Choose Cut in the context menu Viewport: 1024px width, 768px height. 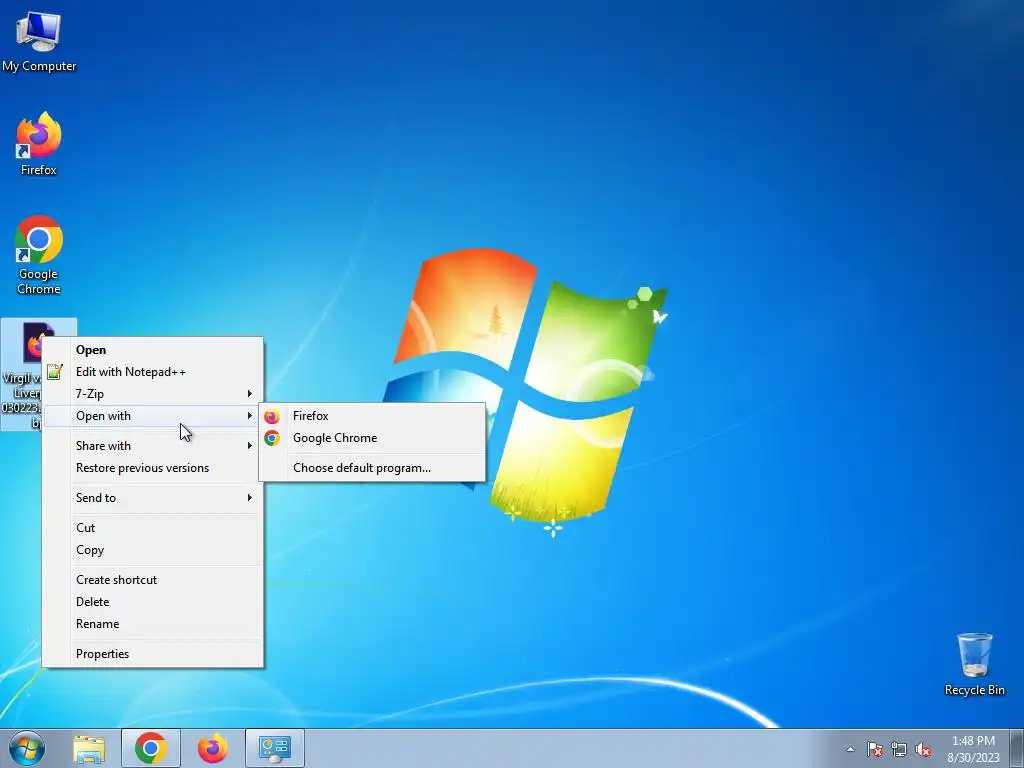(153, 528)
